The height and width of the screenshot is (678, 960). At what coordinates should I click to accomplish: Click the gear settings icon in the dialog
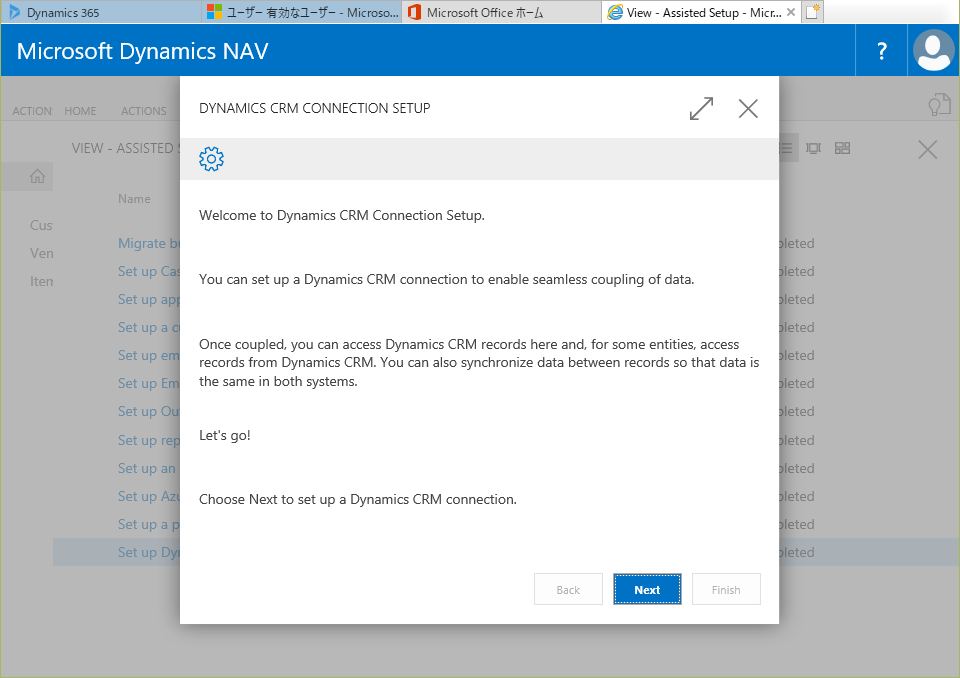click(x=211, y=159)
